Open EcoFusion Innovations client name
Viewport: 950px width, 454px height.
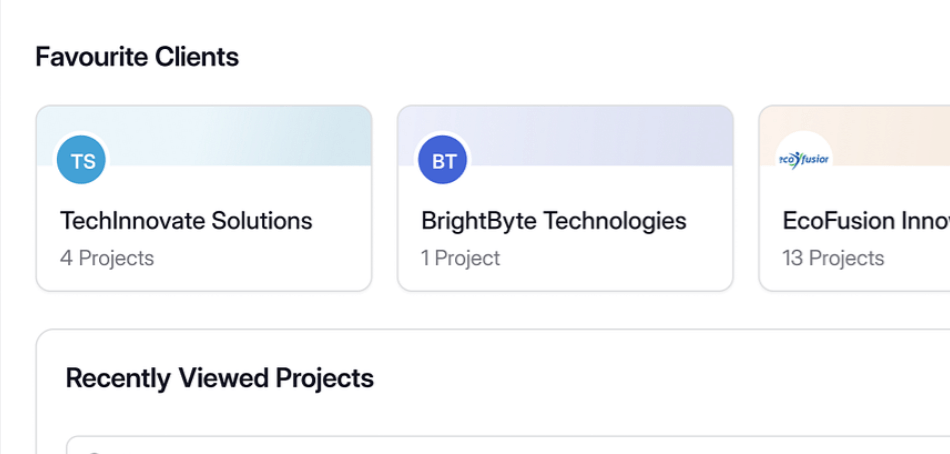(x=865, y=220)
